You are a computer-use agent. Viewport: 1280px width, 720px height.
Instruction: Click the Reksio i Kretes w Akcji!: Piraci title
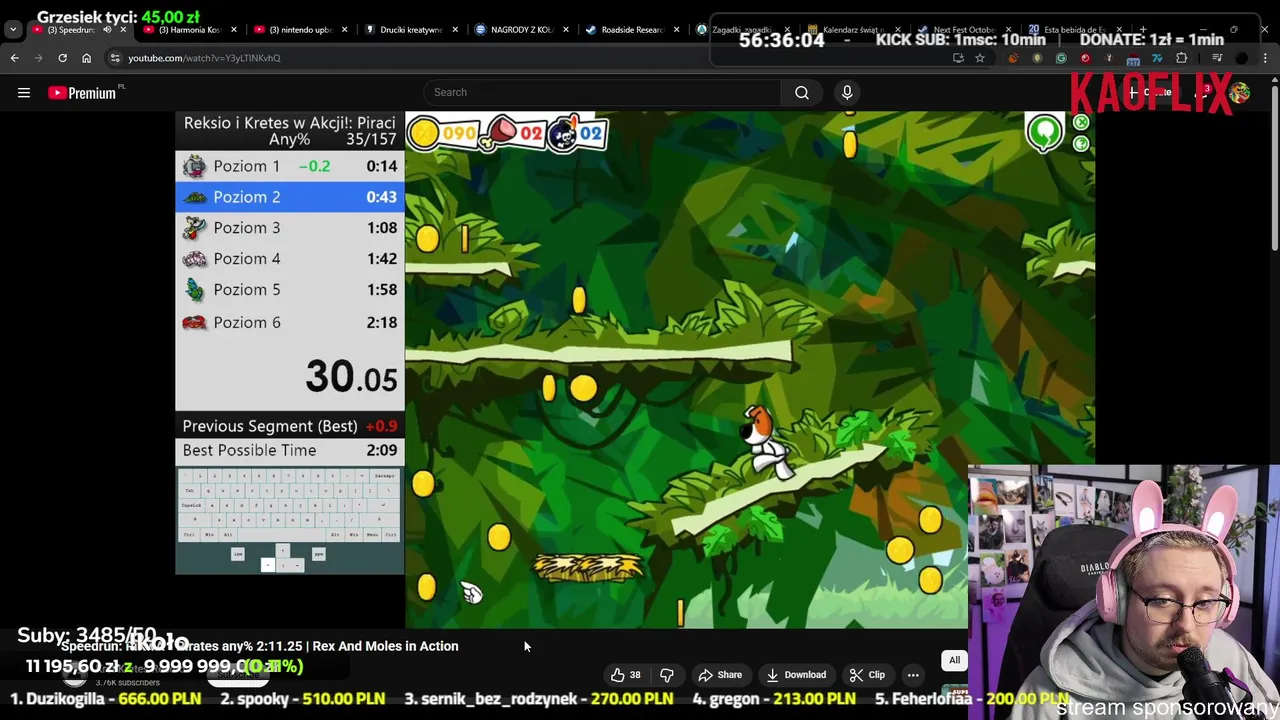pos(290,123)
